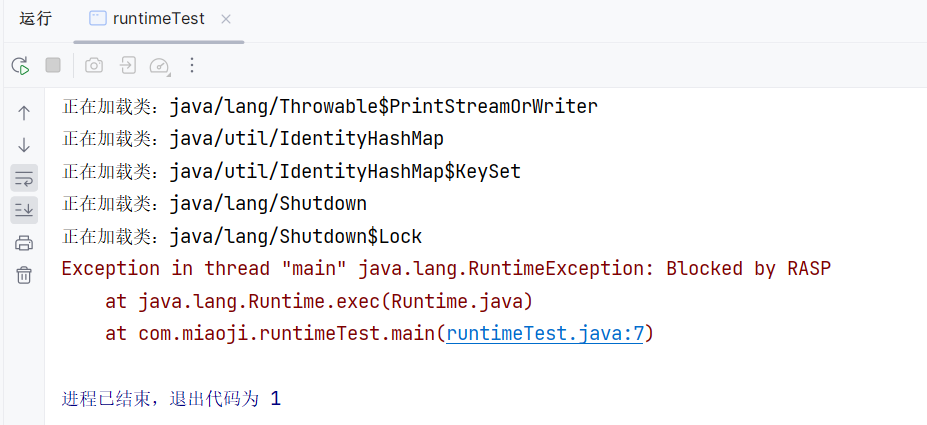The width and height of the screenshot is (927, 425).
Task: Click the arrow-into-box icon in toolbar
Action: [127, 65]
